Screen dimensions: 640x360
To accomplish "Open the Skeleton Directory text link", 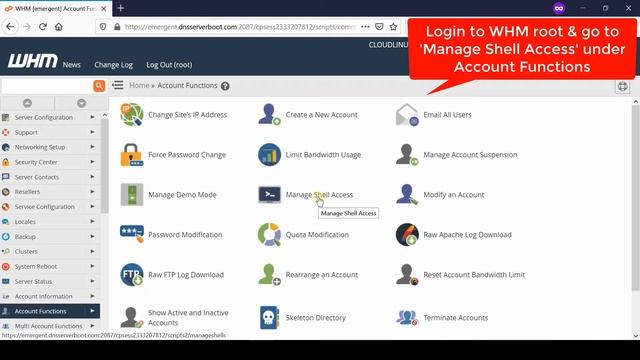I will [316, 318].
